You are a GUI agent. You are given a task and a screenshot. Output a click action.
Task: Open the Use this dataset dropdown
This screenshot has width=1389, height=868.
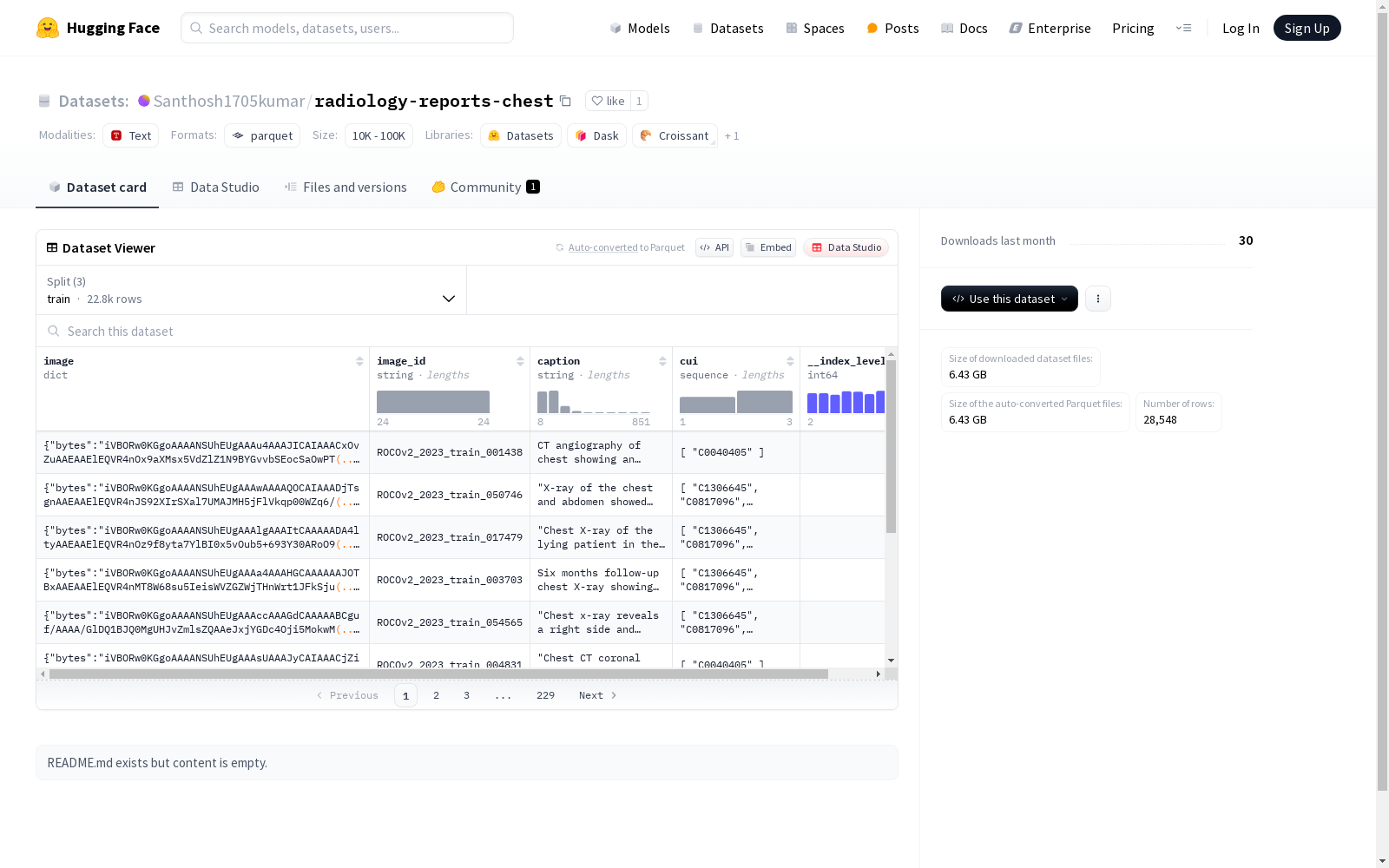click(x=1010, y=299)
